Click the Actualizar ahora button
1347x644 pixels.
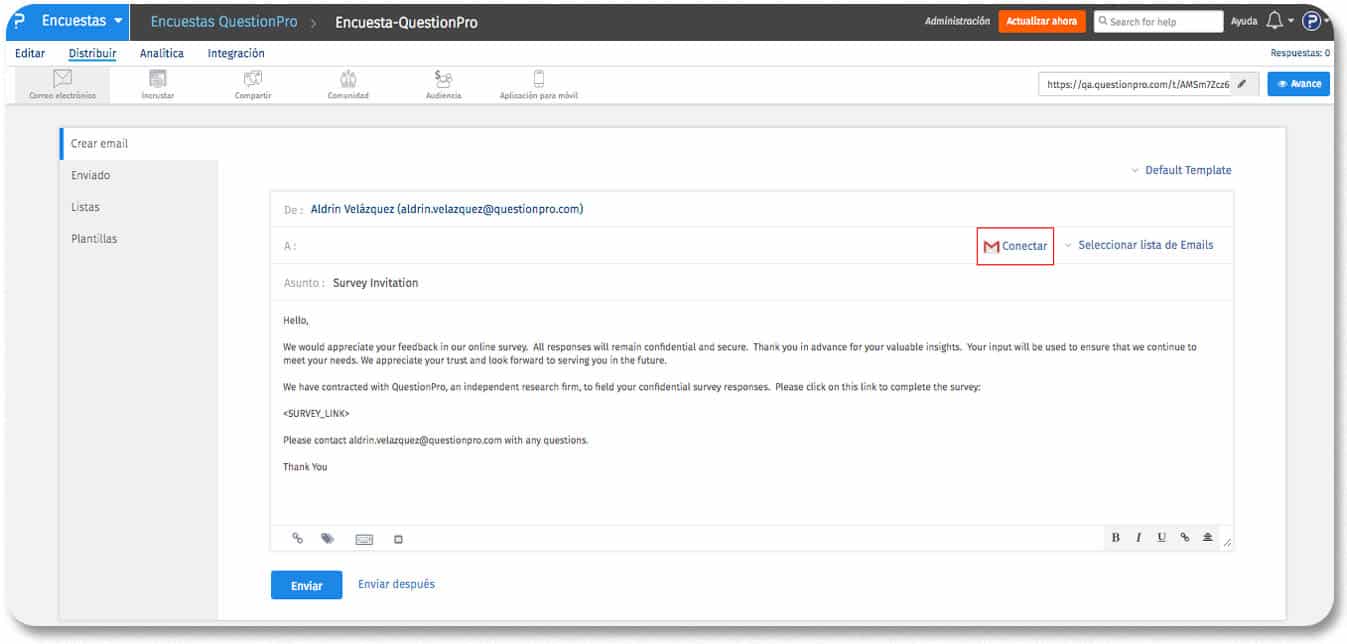coord(1042,21)
